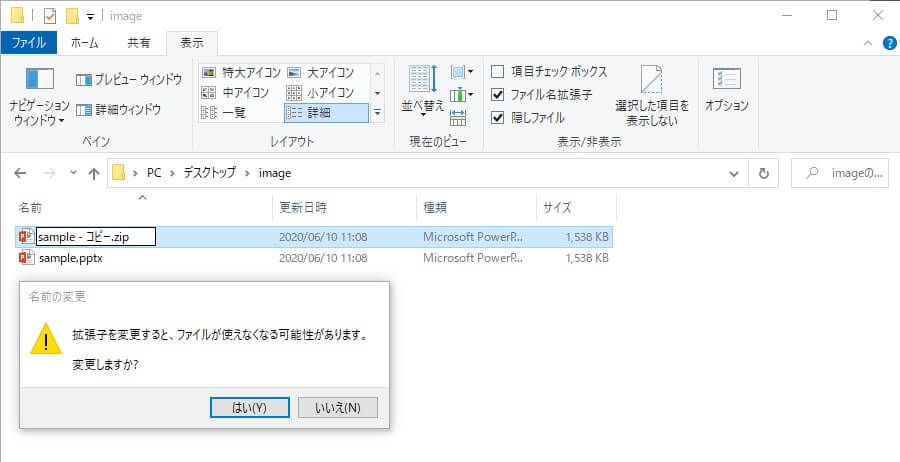Open the Group by dropdown icon
900x462 pixels.
pyautogui.click(x=462, y=72)
